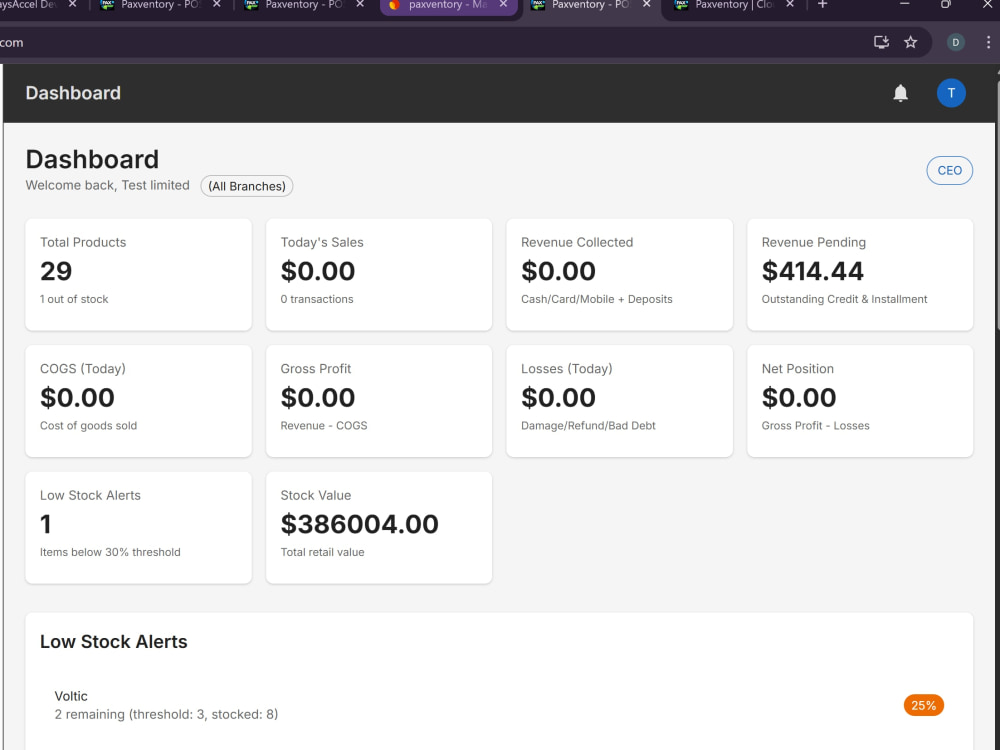Open the Stock Value card

pyautogui.click(x=379, y=527)
